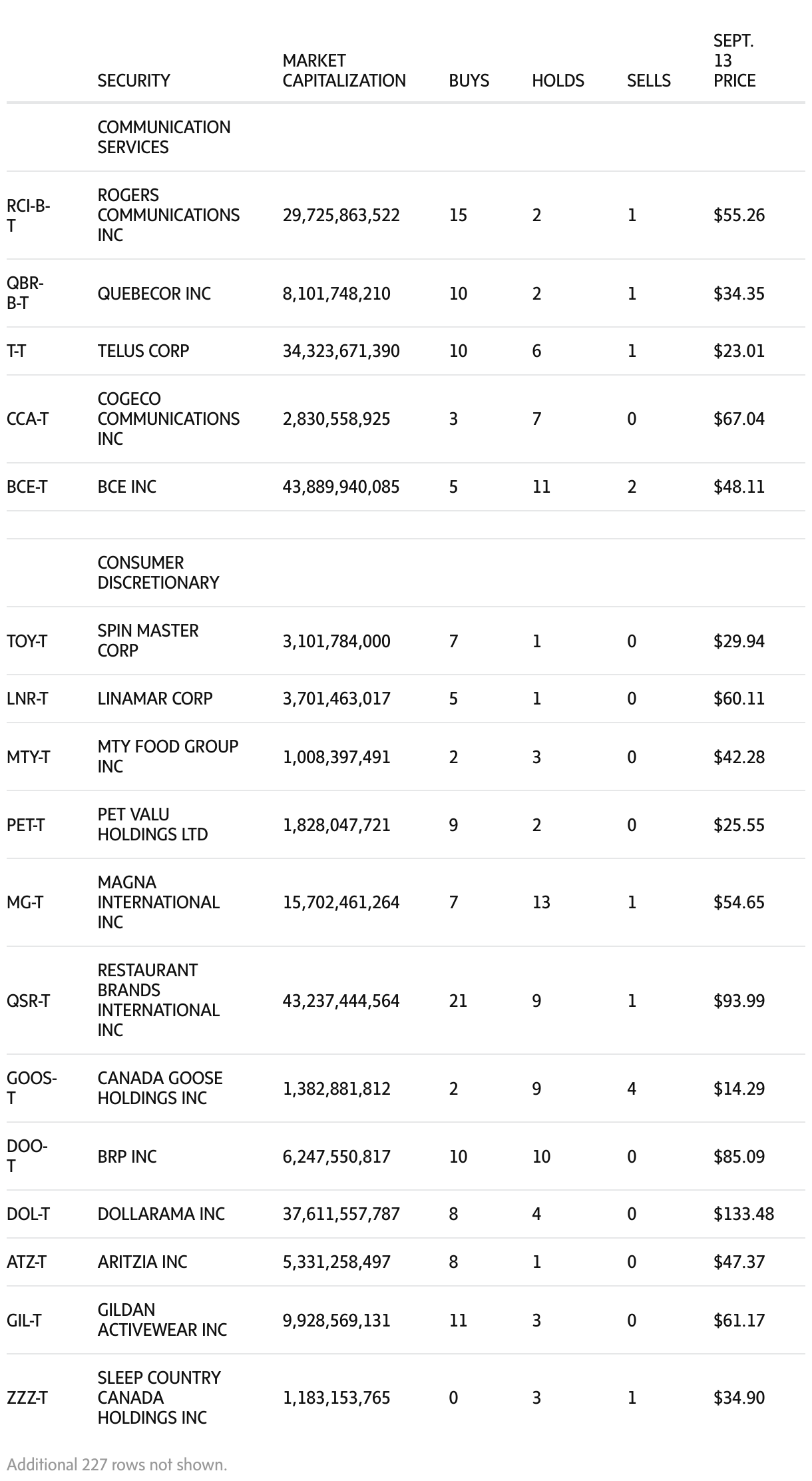Screen dimensions: 812x1481
Task: Open the TOY-T ticker for Spin Master
Action: pos(27,641)
